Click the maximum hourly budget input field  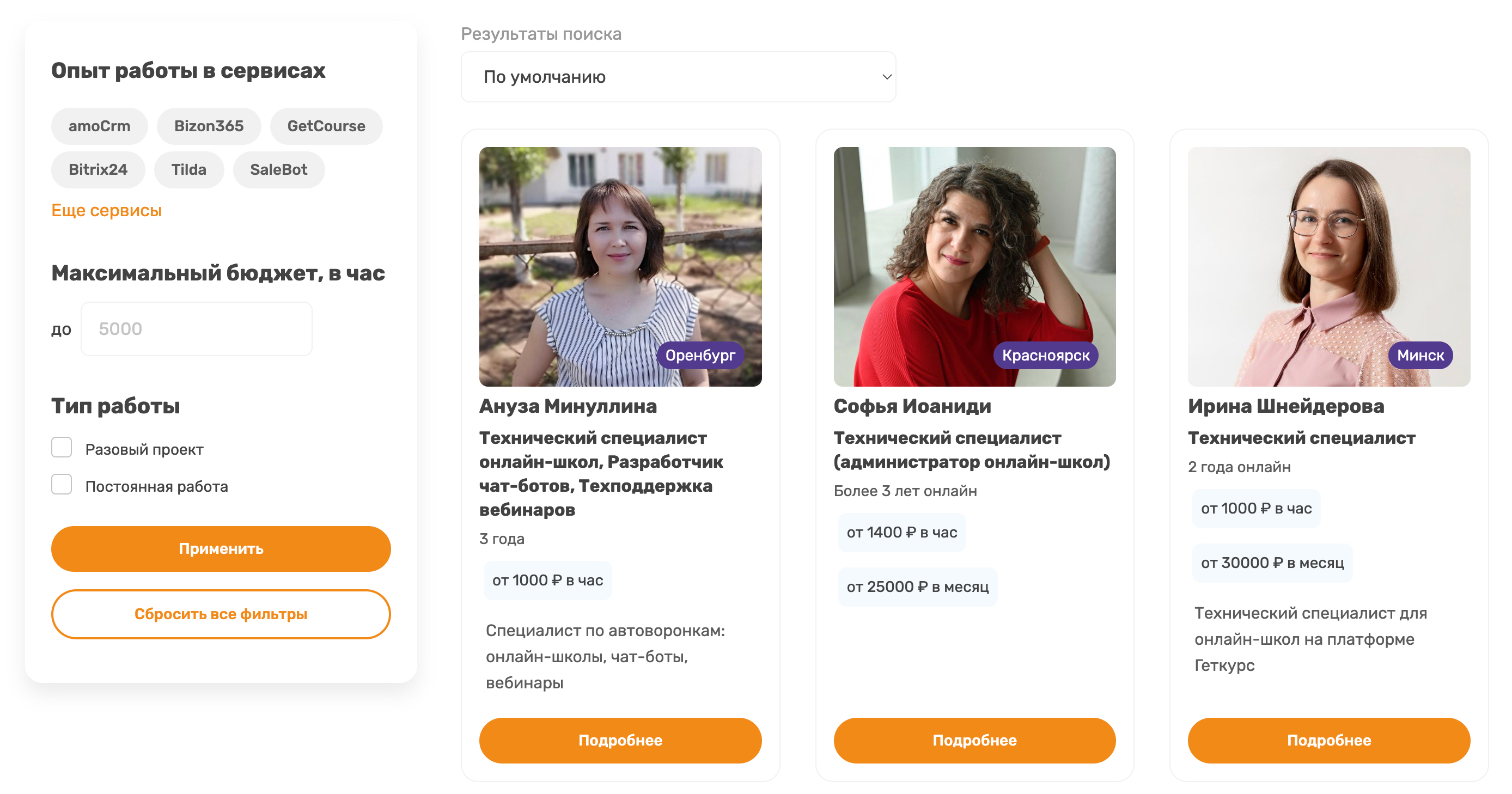pyautogui.click(x=196, y=328)
